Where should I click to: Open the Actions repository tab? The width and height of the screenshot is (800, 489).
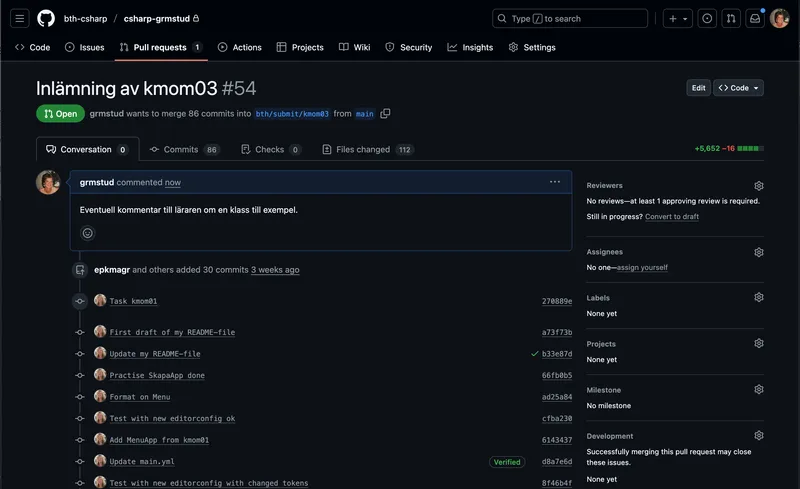pos(240,47)
